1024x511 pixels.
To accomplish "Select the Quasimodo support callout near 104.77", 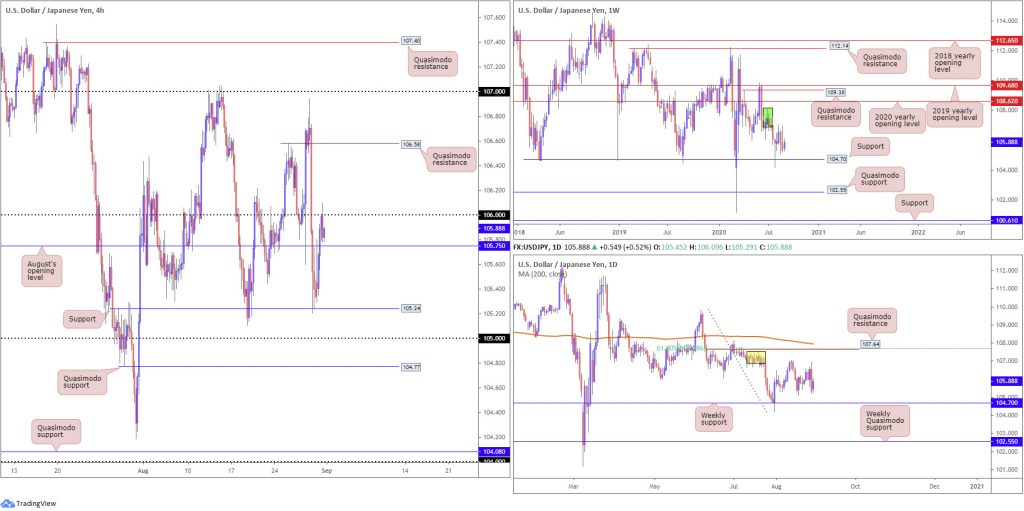I will 82,382.
